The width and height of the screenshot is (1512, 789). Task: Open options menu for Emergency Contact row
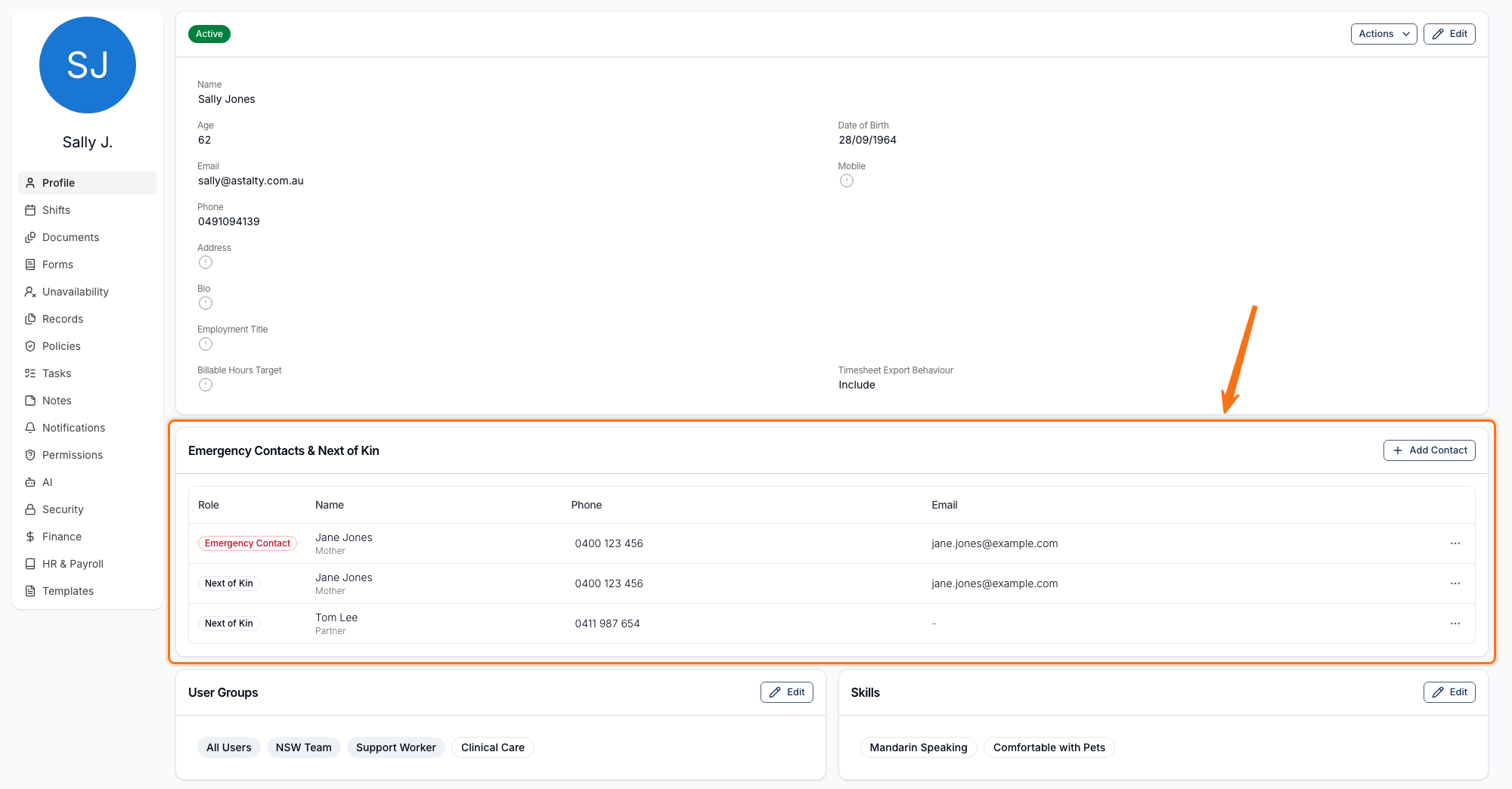(x=1455, y=543)
